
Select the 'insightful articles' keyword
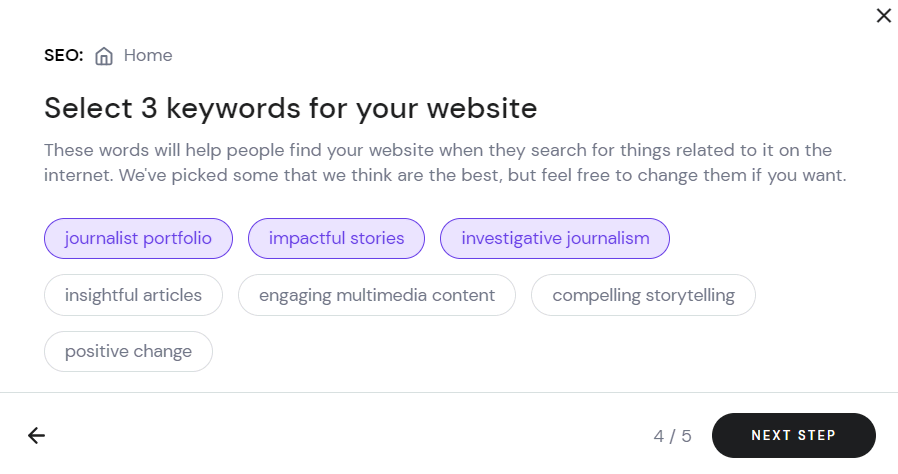(133, 295)
